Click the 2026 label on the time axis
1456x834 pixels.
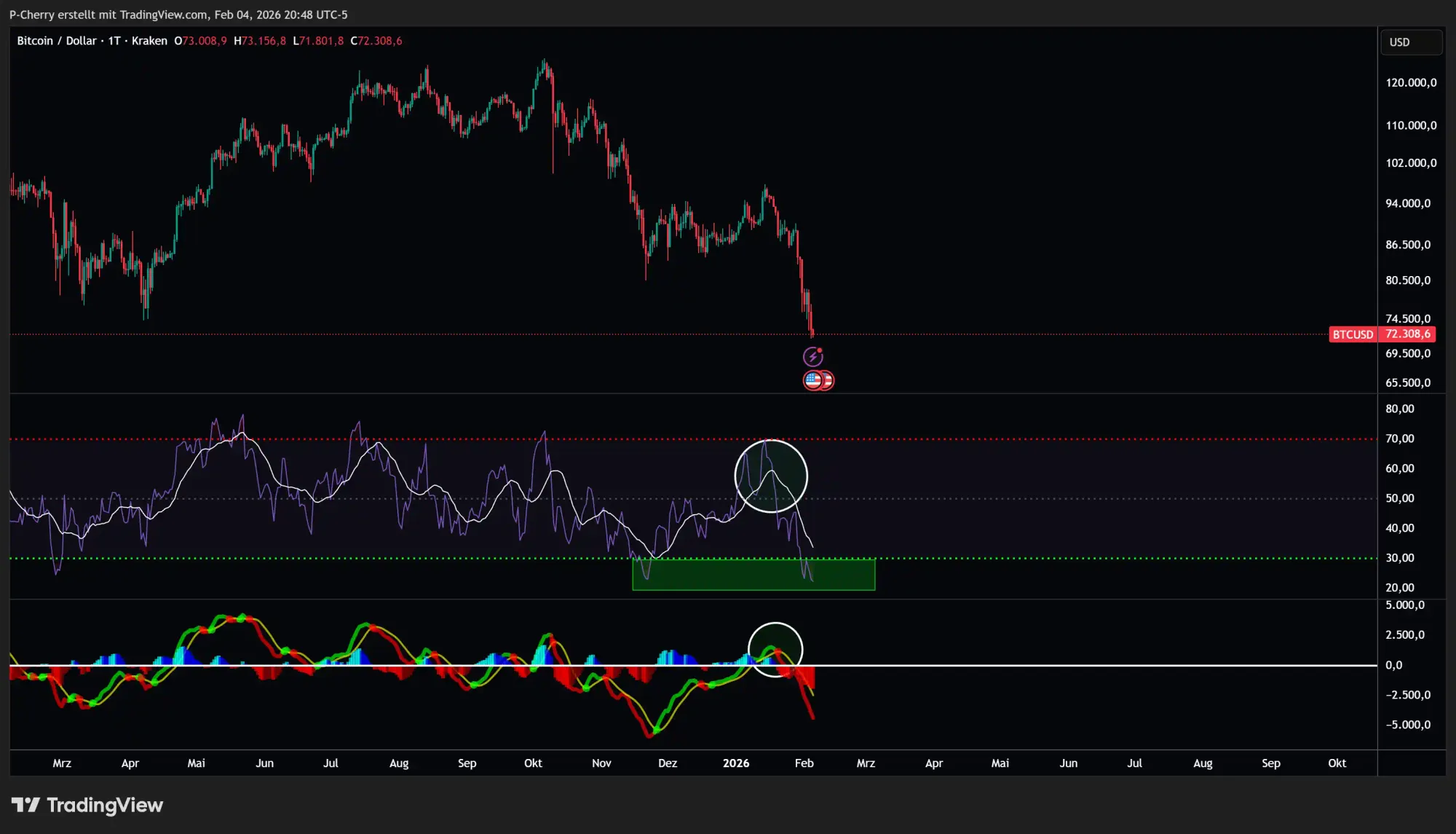pyautogui.click(x=735, y=763)
